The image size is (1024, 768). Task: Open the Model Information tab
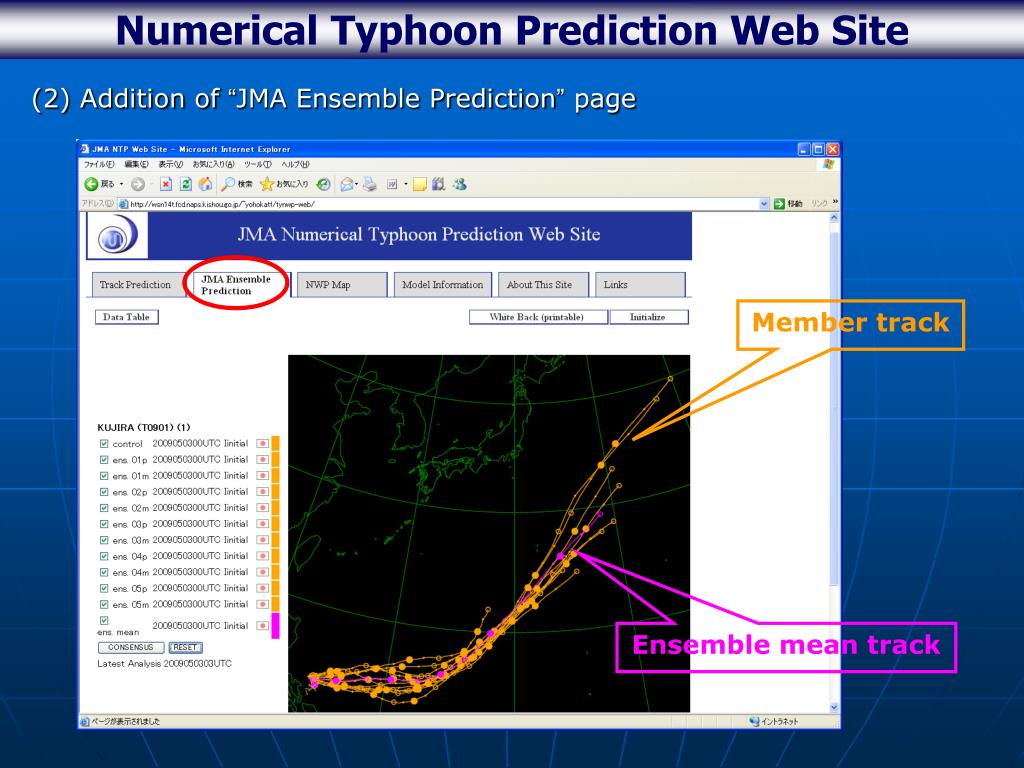pos(443,285)
